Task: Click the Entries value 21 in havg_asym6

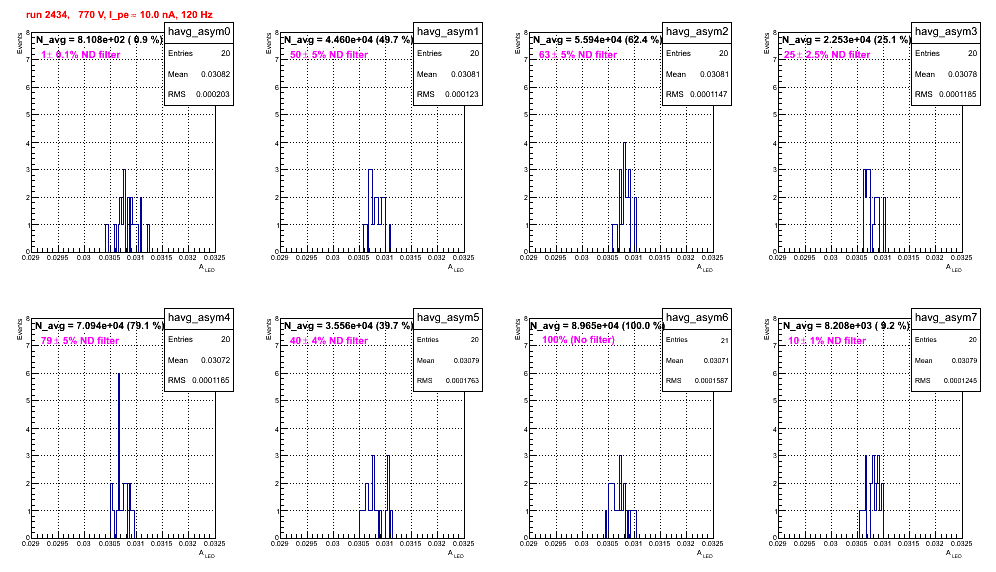Action: tap(725, 340)
